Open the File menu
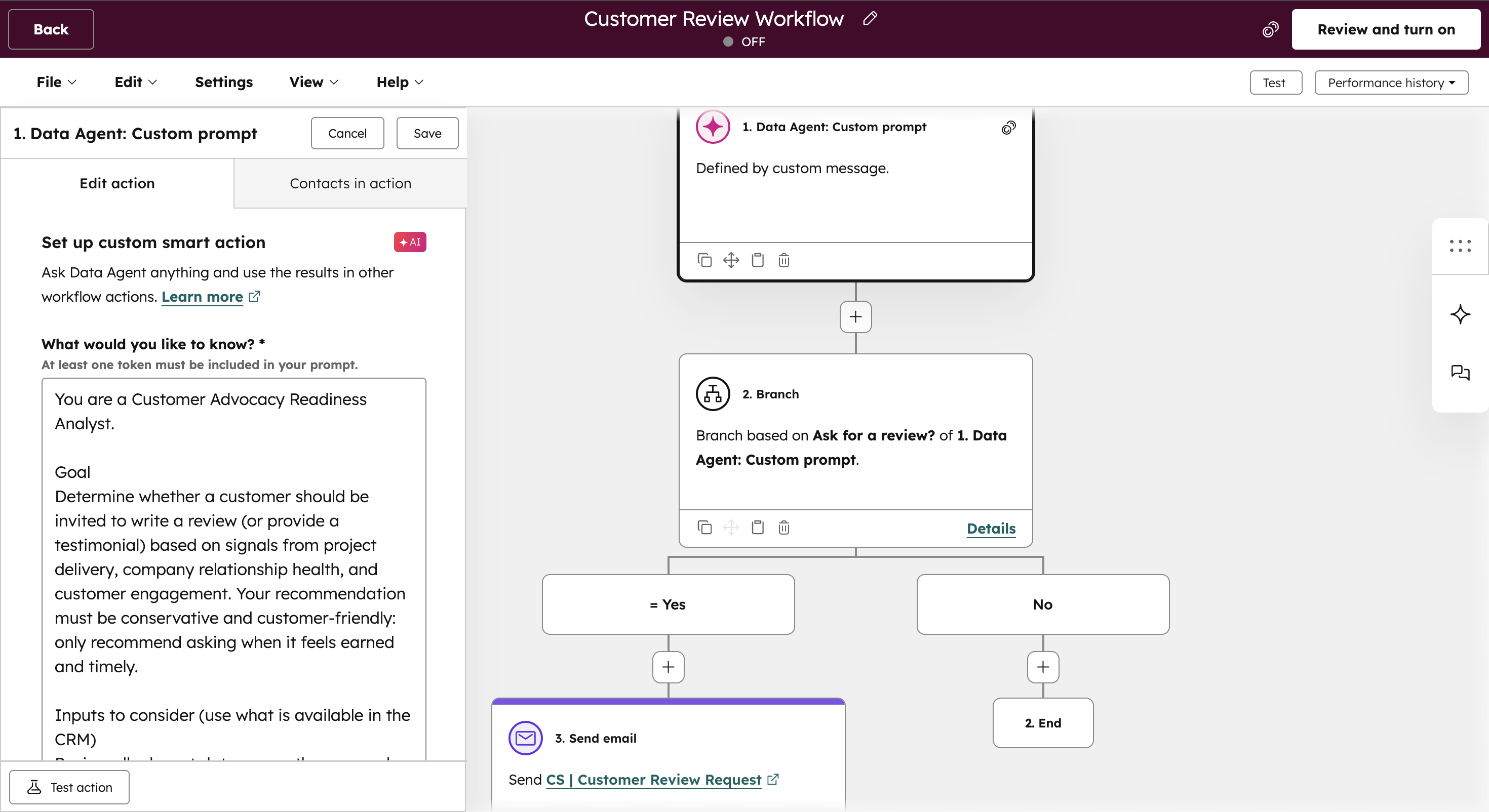 [56, 82]
